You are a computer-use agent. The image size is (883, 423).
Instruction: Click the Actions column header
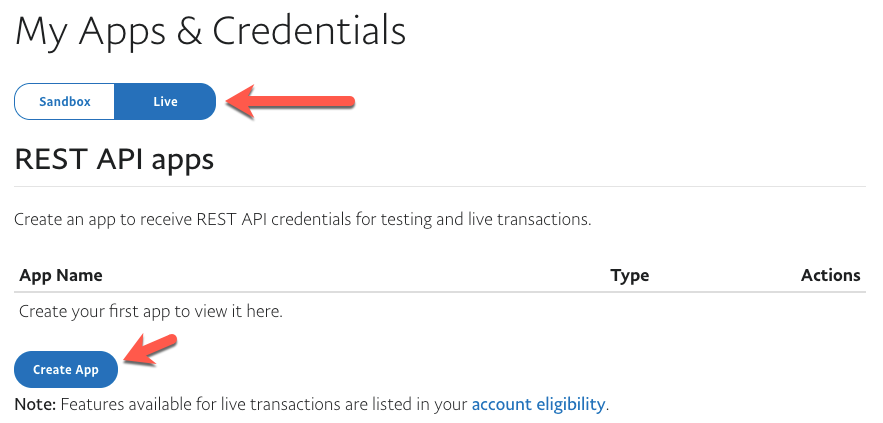coord(830,275)
